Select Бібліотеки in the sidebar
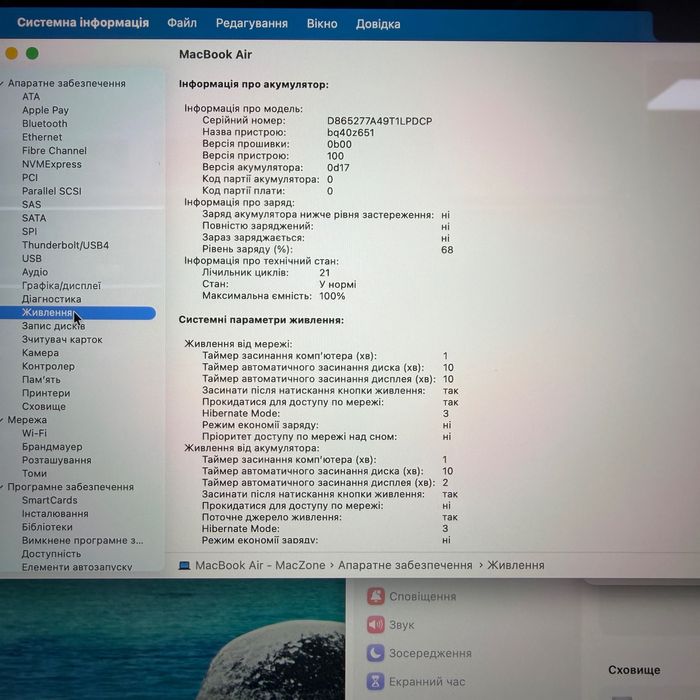 (x=47, y=527)
